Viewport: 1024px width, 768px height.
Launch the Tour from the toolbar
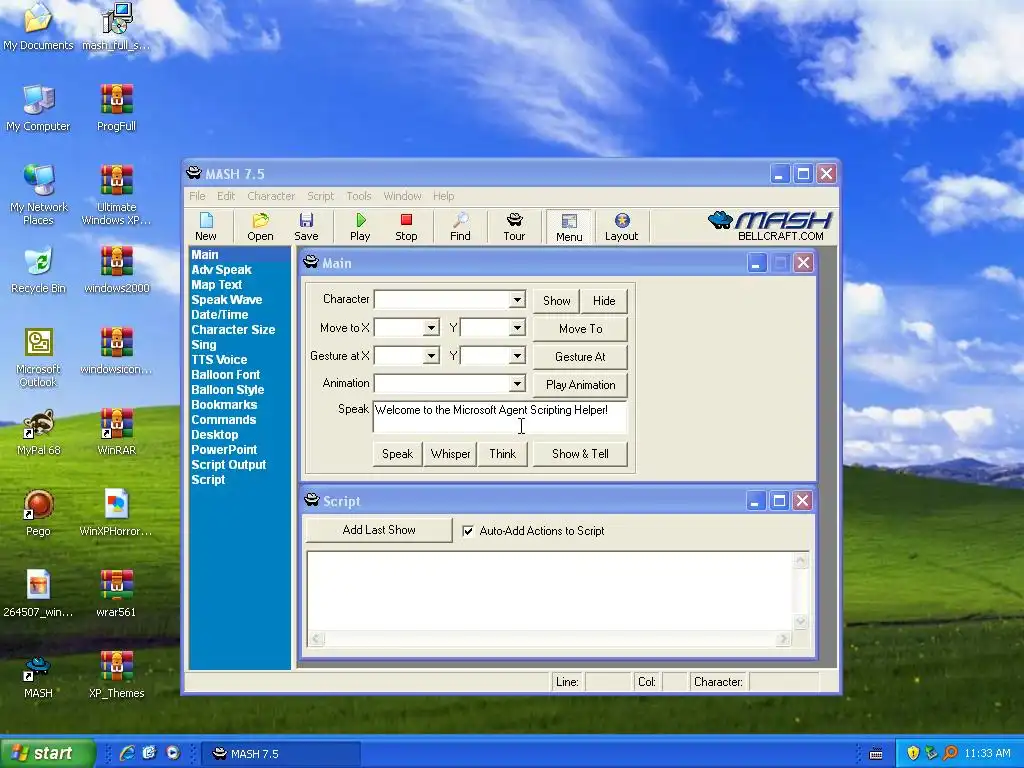(x=514, y=226)
